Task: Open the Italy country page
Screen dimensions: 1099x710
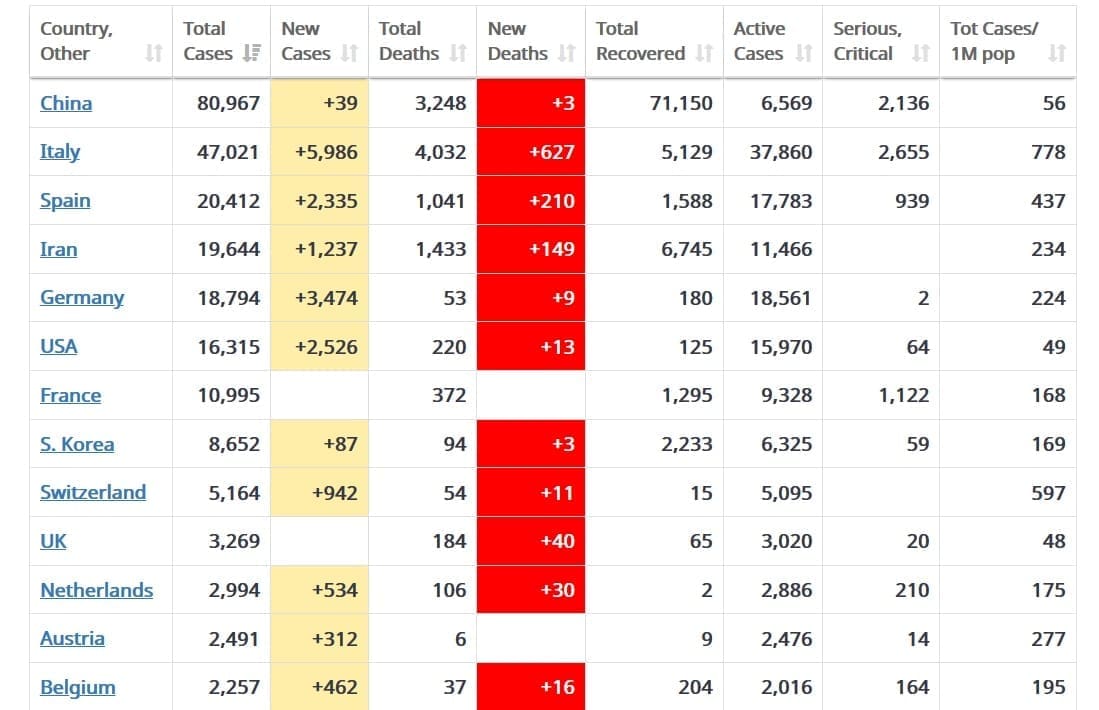Action: point(60,152)
